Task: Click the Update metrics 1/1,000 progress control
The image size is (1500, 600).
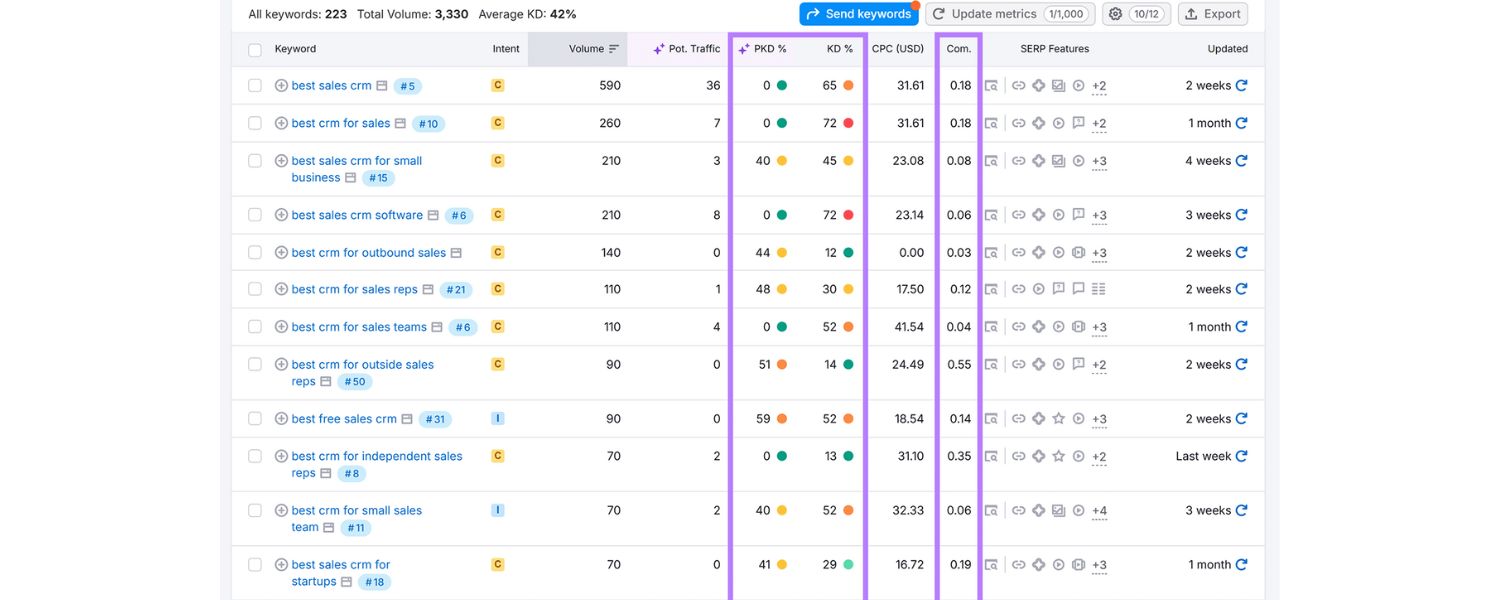Action: pos(1010,13)
